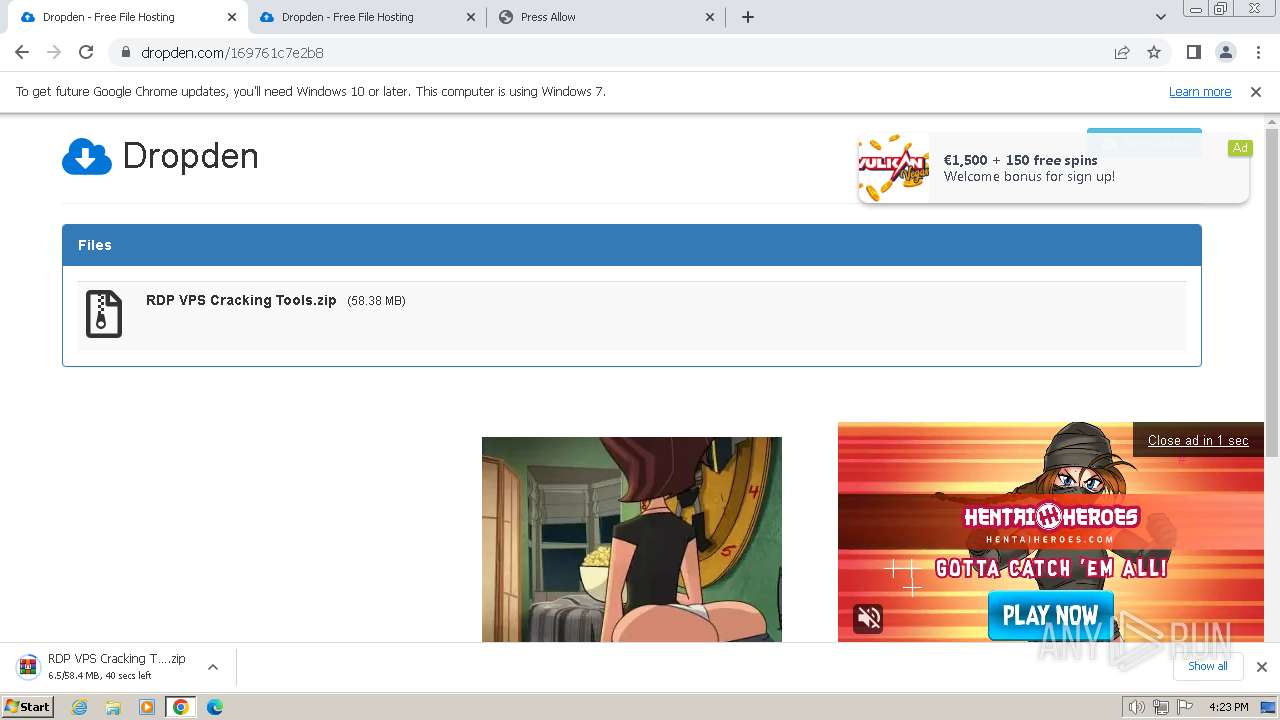Viewport: 1280px width, 720px height.
Task: Launch Internet Explorer from taskbar
Action: click(79, 707)
